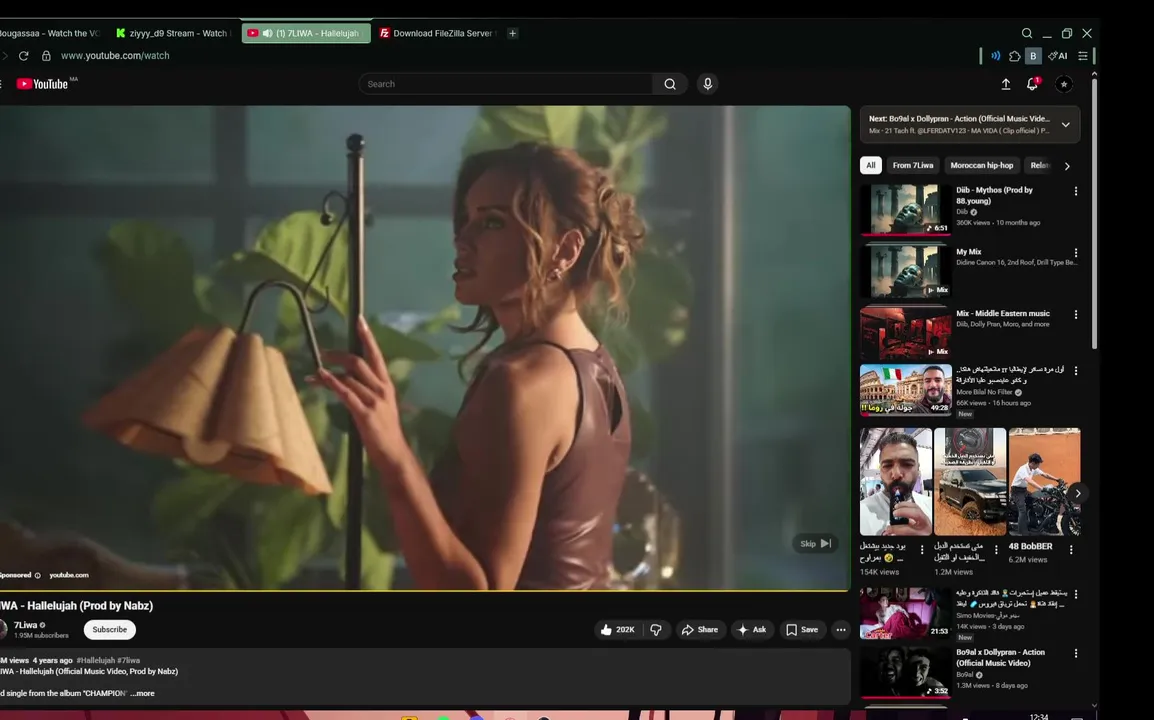This screenshot has height=720, width=1154.
Task: Select the partially visible Related chip
Action: pyautogui.click(x=1039, y=166)
